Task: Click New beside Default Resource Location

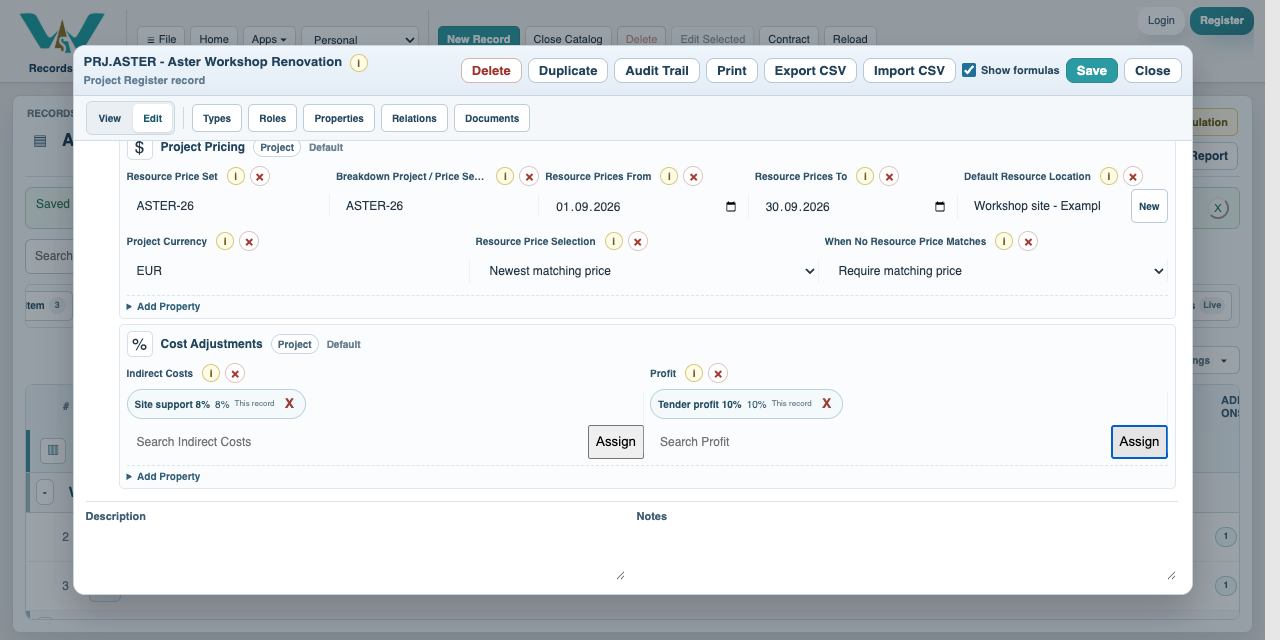Action: [1149, 207]
